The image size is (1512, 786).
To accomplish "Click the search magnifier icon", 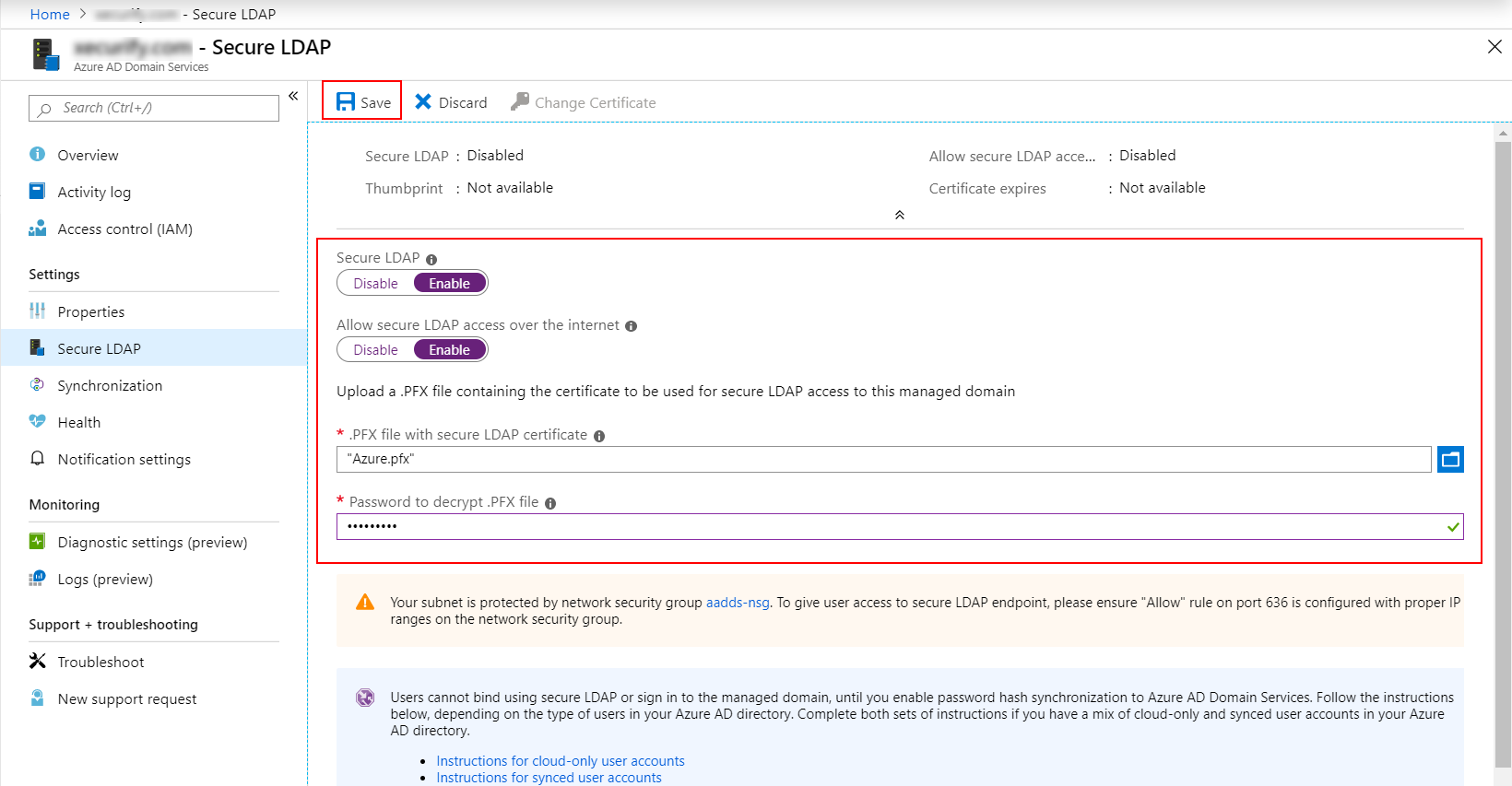I will [x=44, y=109].
